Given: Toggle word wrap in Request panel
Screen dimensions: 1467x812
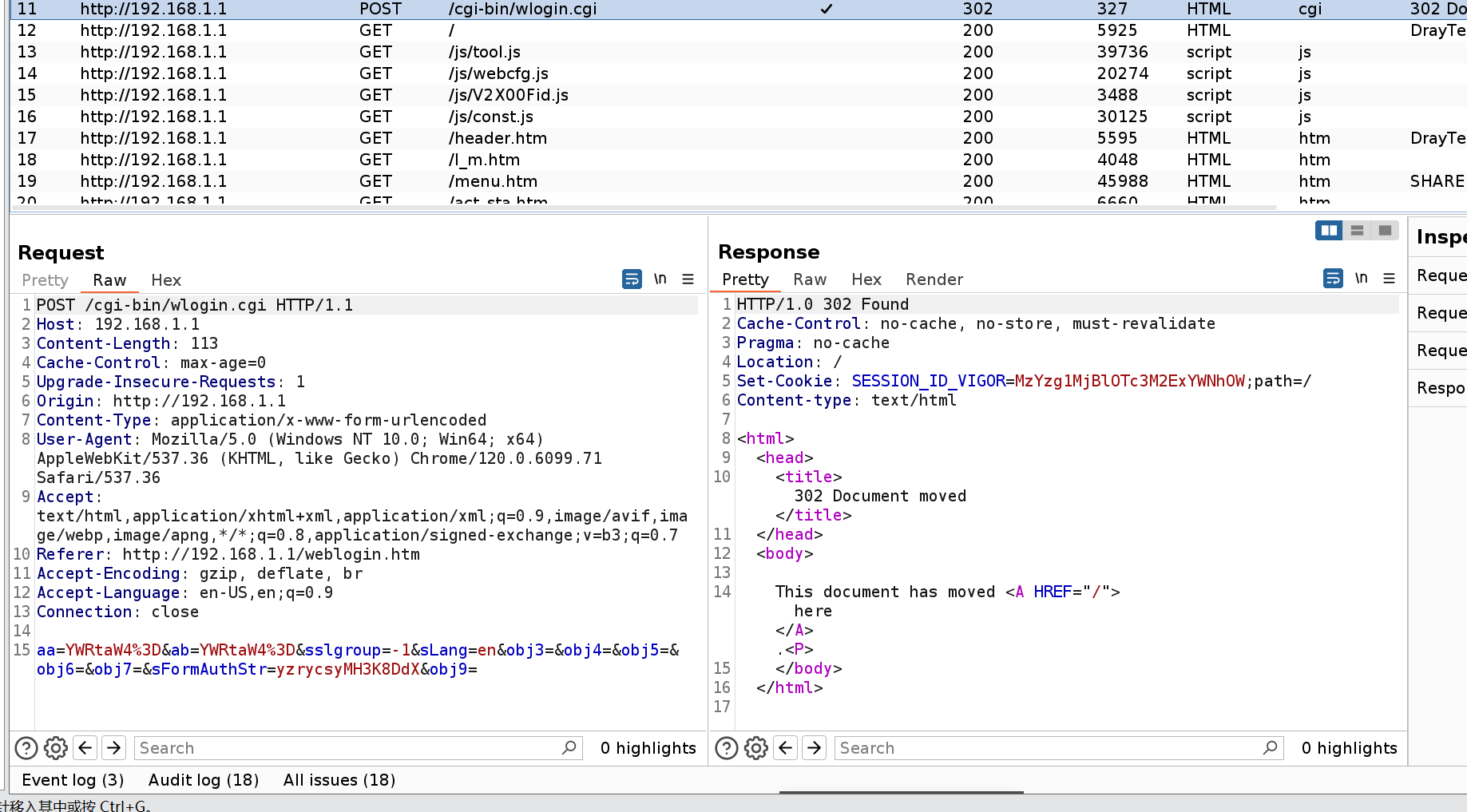Looking at the screenshot, I should pyautogui.click(x=632, y=279).
